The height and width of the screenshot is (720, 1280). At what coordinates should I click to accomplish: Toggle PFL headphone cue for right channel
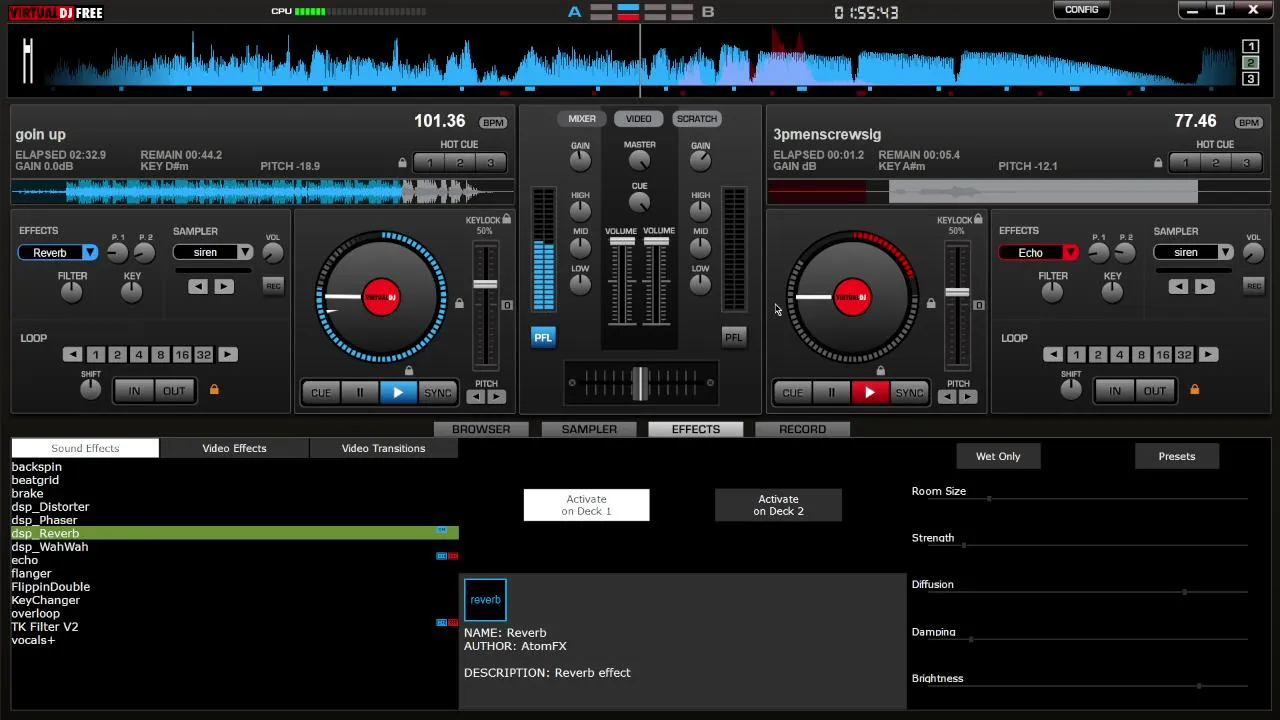tap(734, 338)
